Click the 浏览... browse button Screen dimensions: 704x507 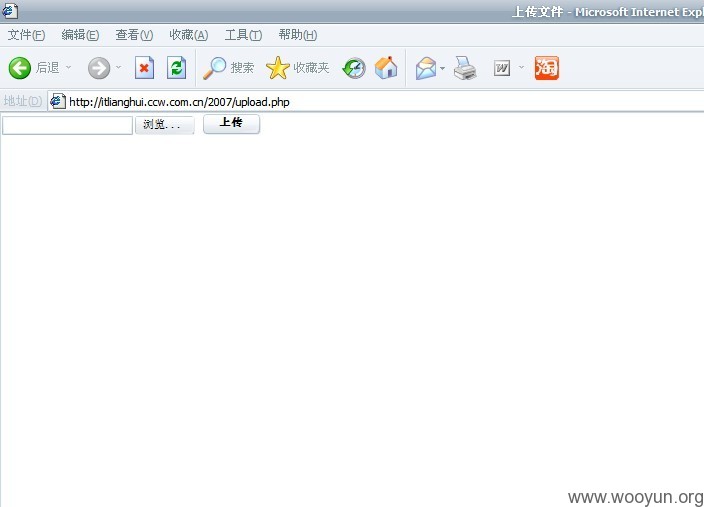pos(165,125)
